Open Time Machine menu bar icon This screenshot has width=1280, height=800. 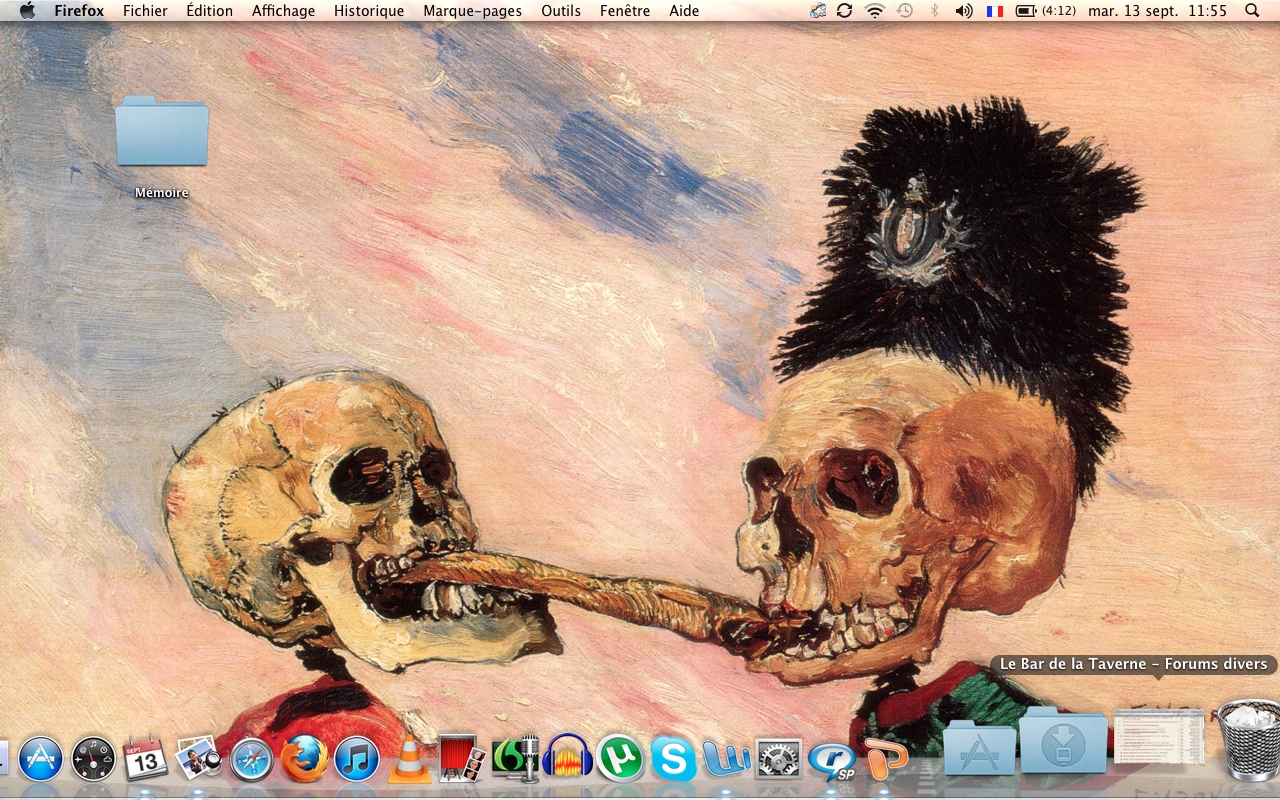click(x=905, y=11)
